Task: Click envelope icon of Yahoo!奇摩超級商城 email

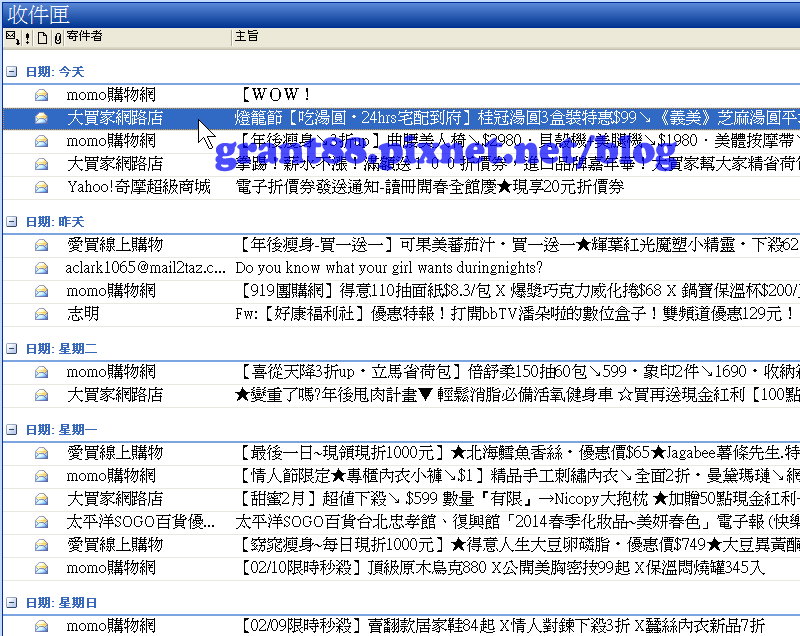Action: (41, 187)
